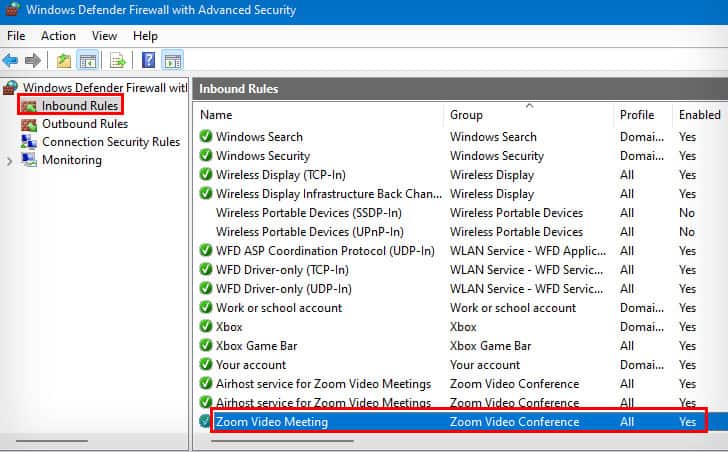Toggle the Show/Hide Console Tree icon

(87, 61)
